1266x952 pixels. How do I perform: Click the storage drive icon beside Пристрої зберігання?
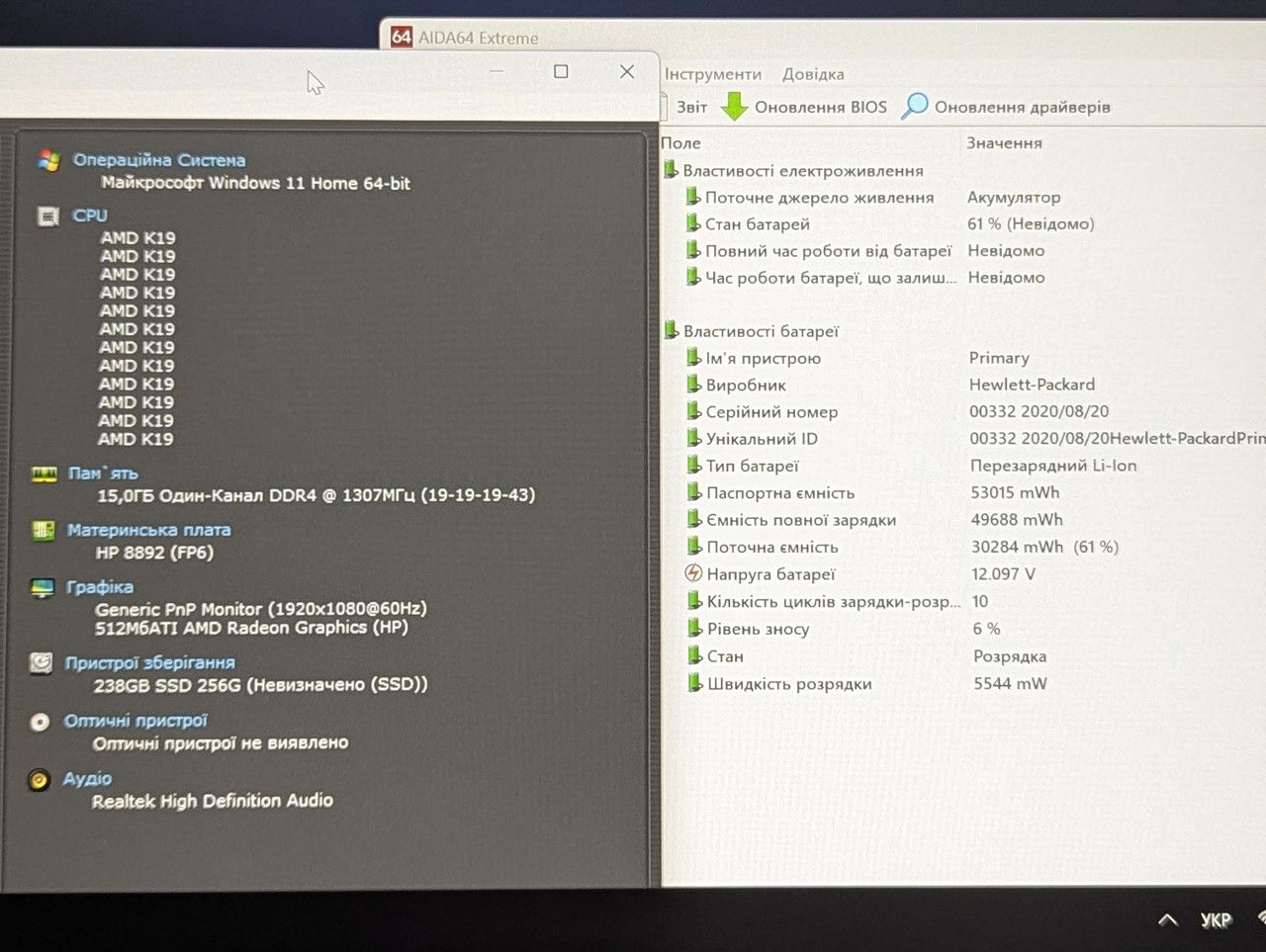tap(41, 662)
